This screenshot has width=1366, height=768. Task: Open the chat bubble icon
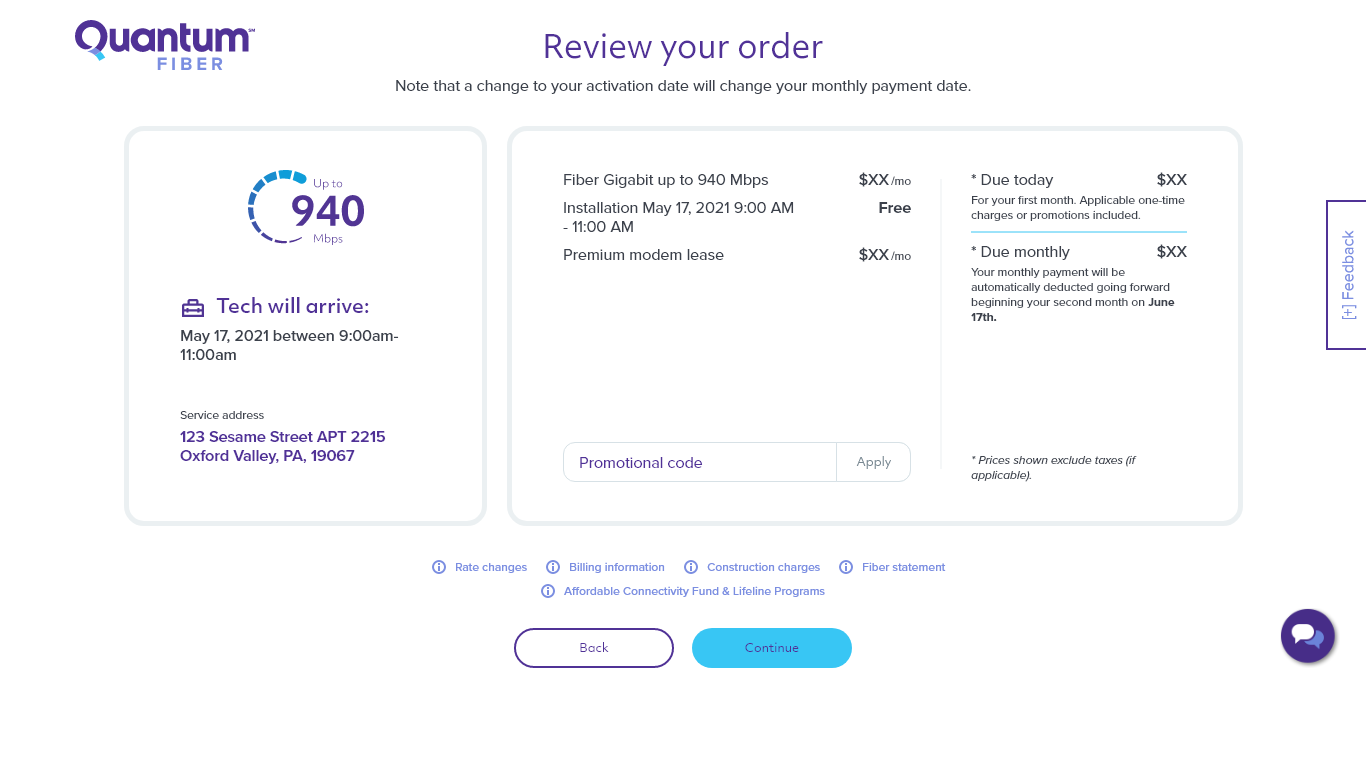tap(1308, 636)
